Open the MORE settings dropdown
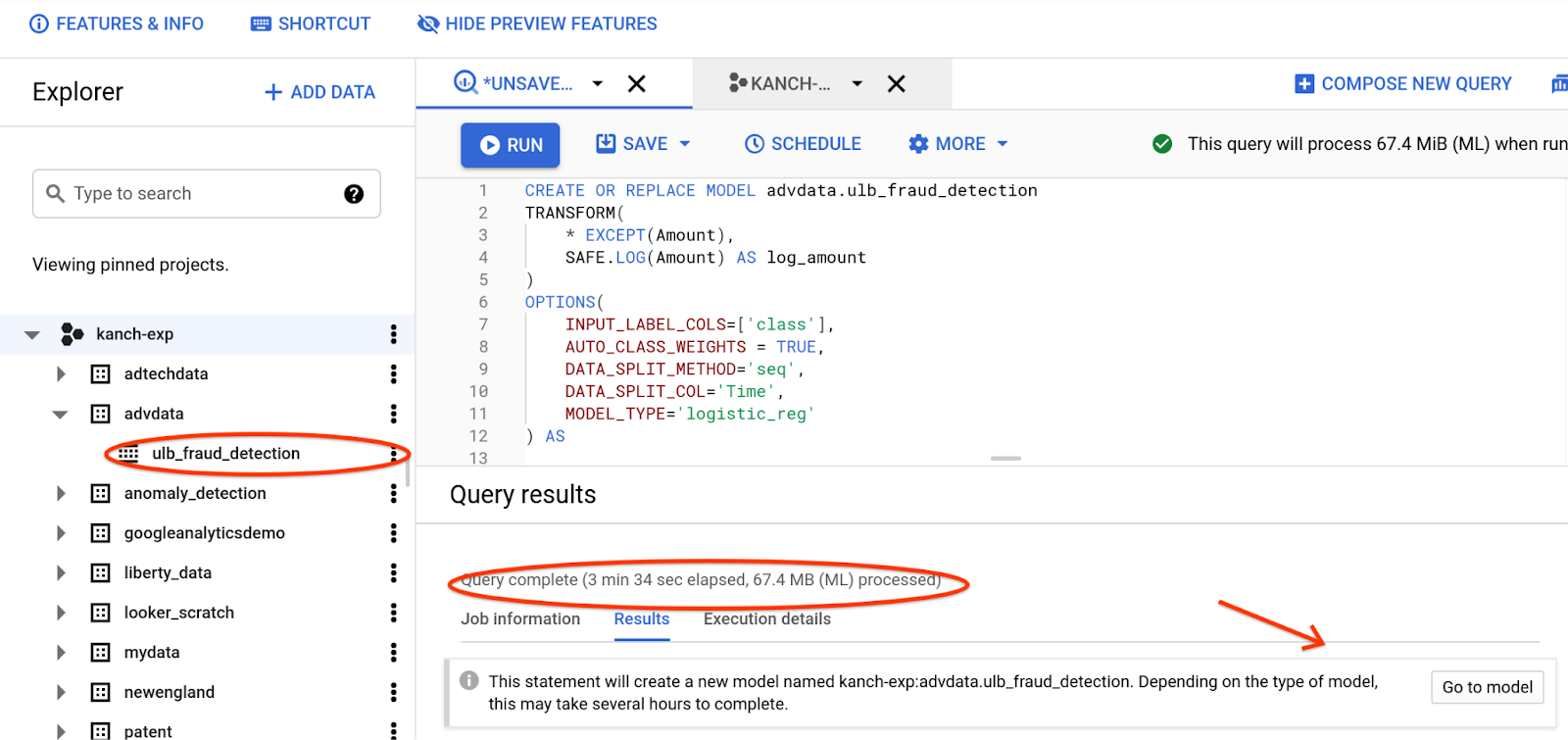 [958, 144]
